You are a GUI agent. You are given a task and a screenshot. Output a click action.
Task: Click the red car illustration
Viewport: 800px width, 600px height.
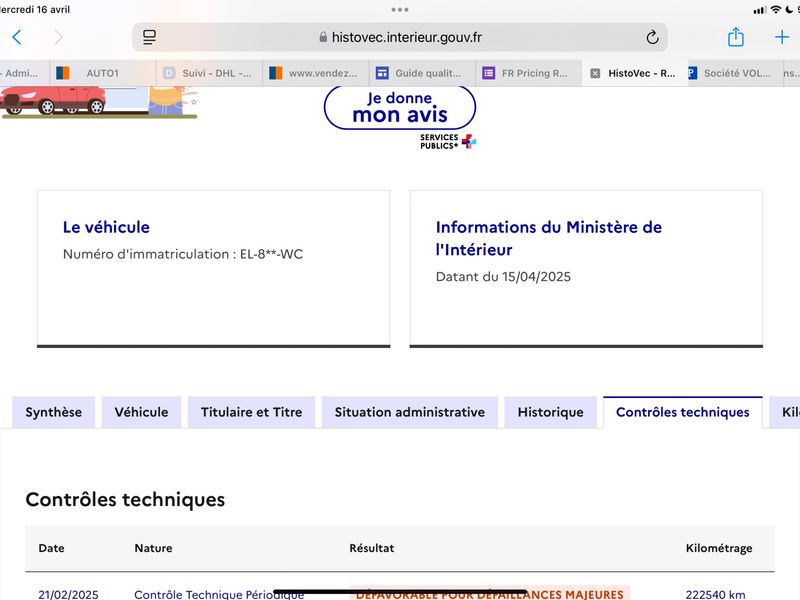[x=53, y=100]
